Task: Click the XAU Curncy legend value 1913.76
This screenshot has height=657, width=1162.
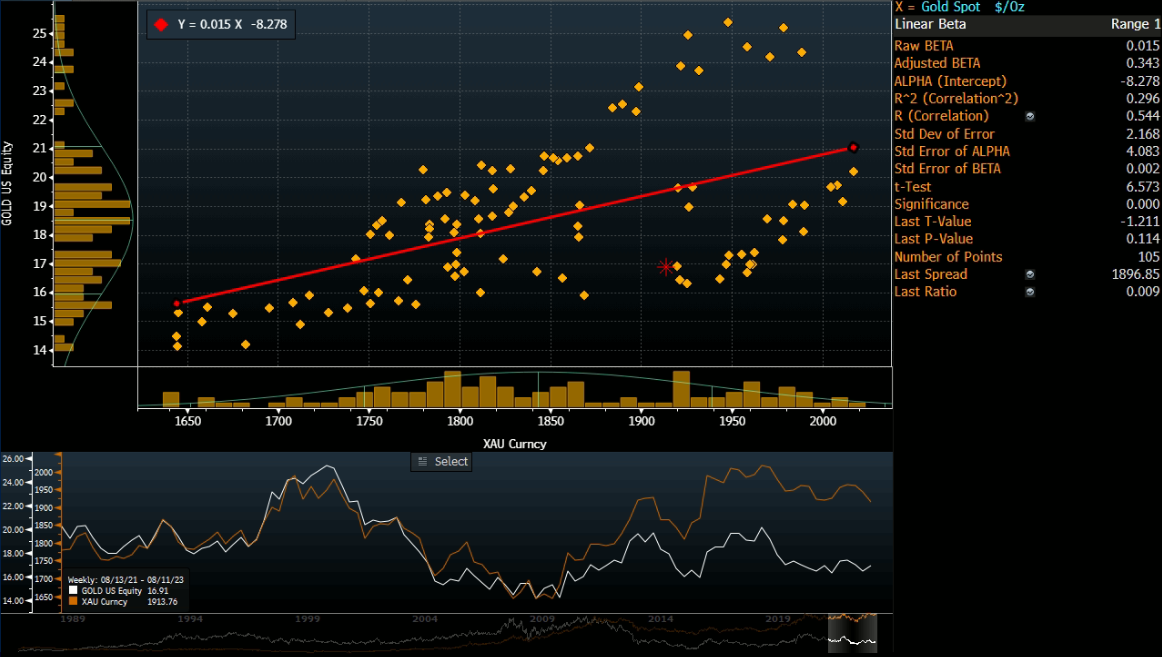Action: click(x=162, y=601)
